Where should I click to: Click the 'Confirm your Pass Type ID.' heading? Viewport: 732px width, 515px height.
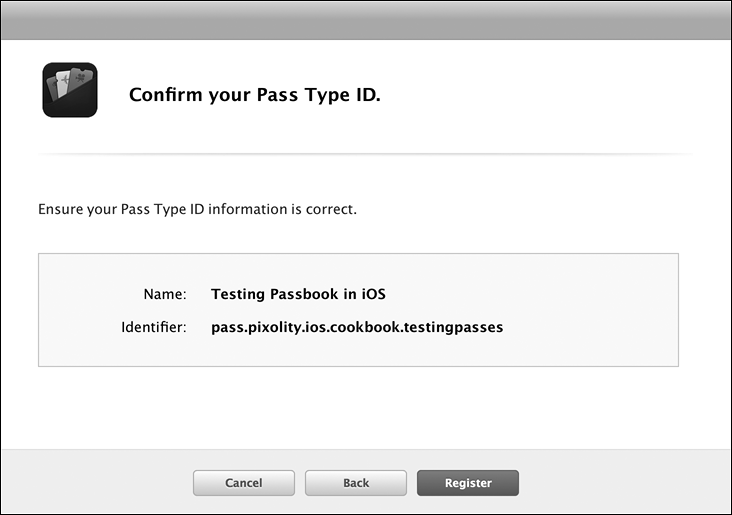(x=255, y=96)
